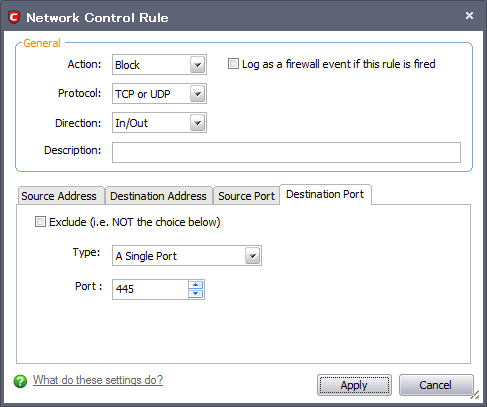
Task: Click into the Description text field
Action: tap(286, 152)
